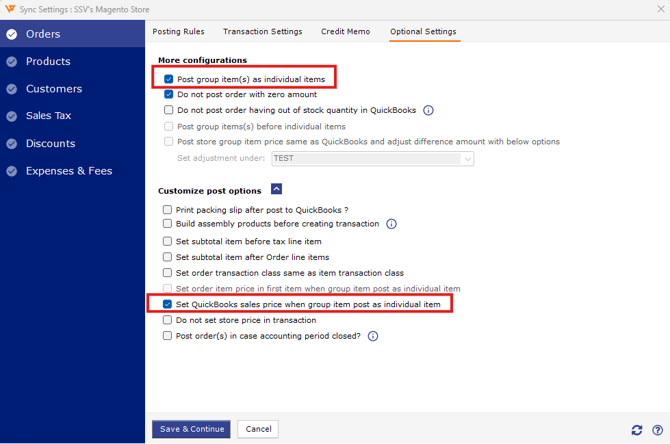The height and width of the screenshot is (444, 670).
Task: Open the Orders section in sidebar
Action: pos(72,34)
